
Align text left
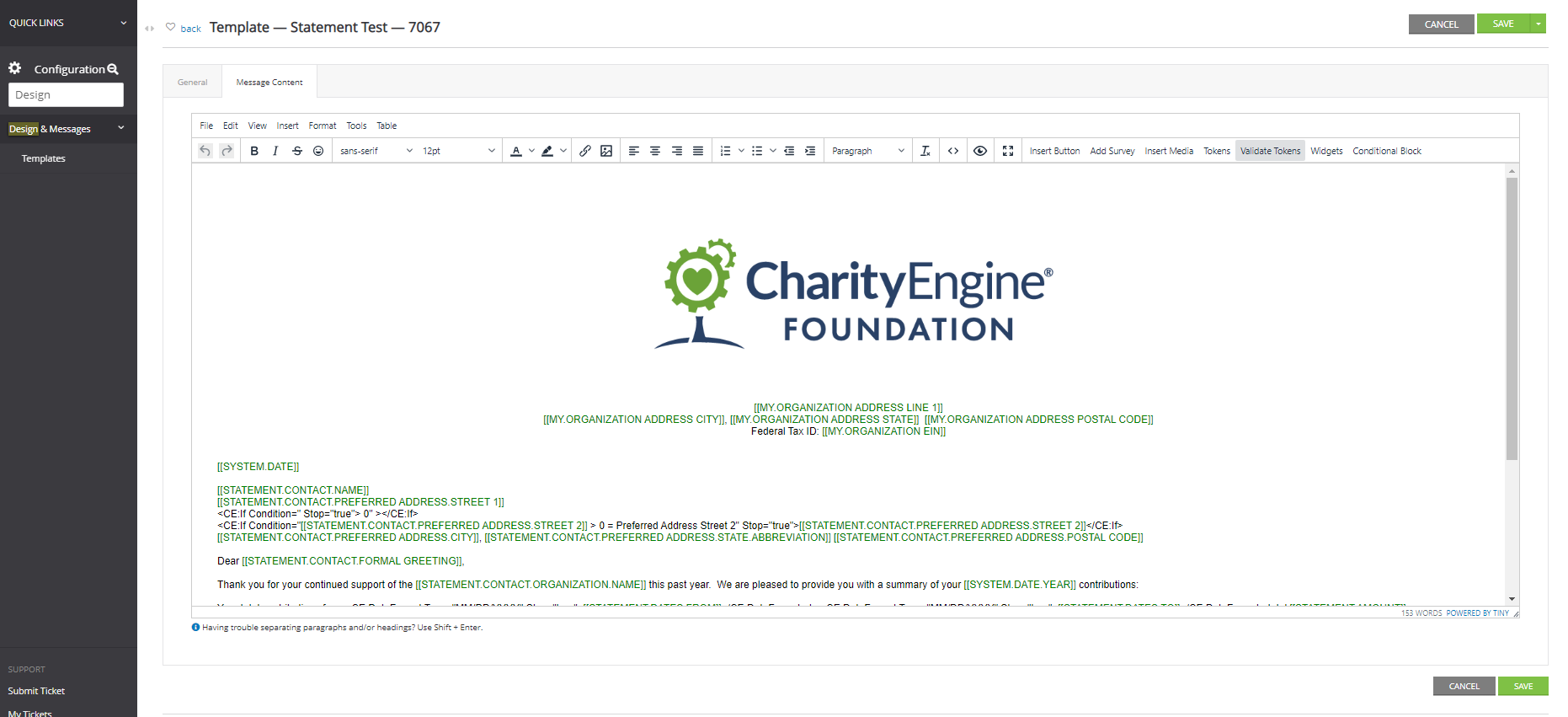click(x=634, y=151)
